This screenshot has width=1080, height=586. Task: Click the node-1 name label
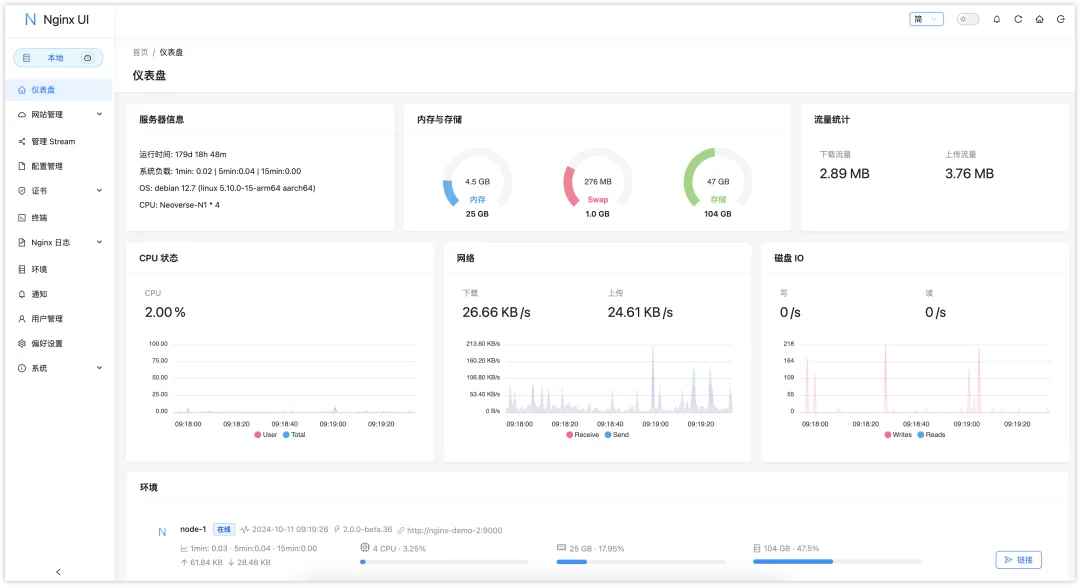(193, 529)
